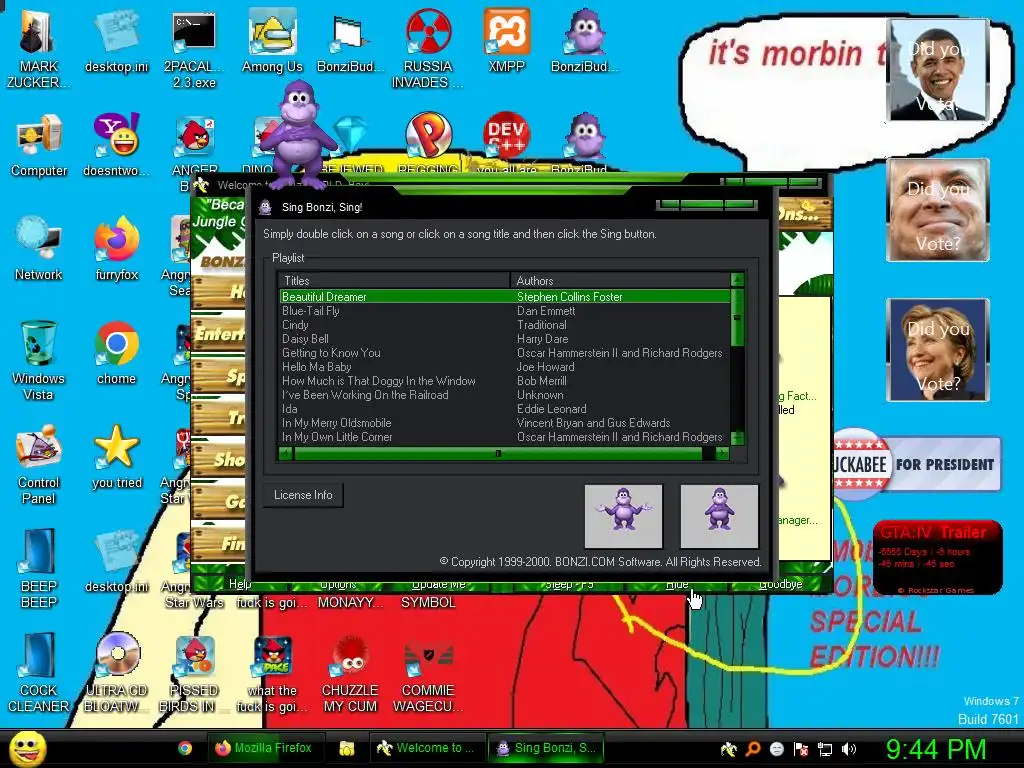Select the highlighted song Beautiful Dreamer

[504, 296]
